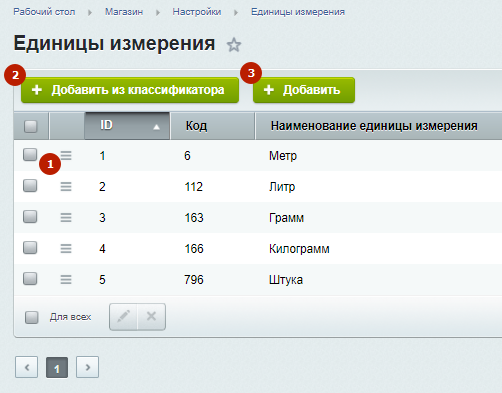Check the box for the Килограмм row
Image resolution: width=502 pixels, height=393 pixels.
[30, 247]
